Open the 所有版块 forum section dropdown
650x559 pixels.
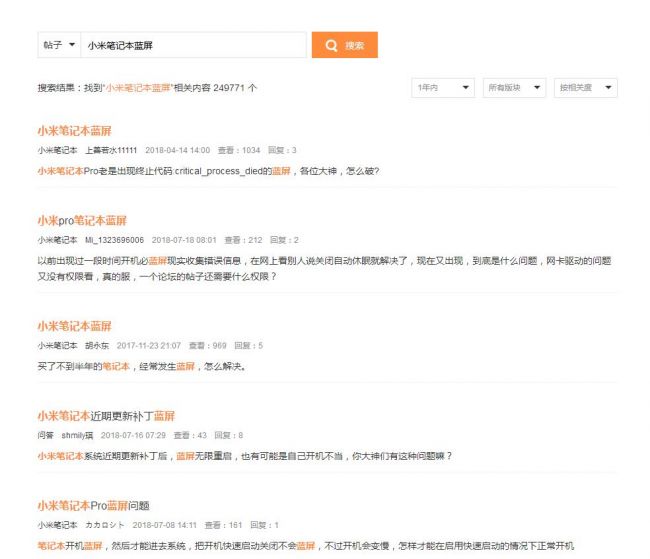coord(514,87)
